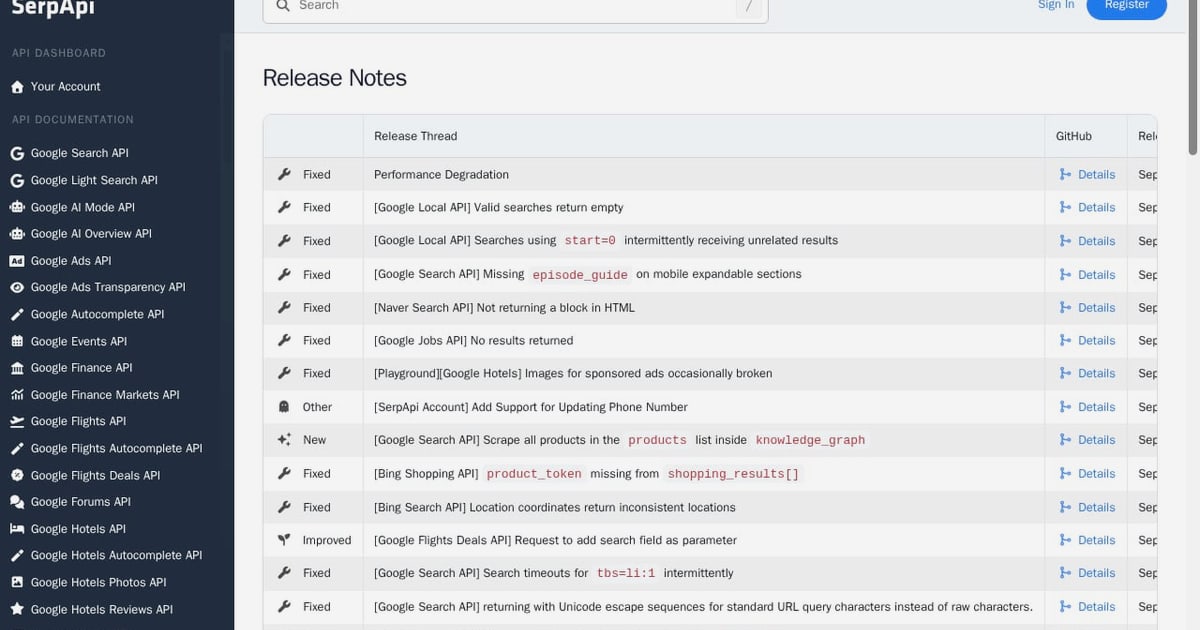1200x630 pixels.
Task: Click the bank icon beside Google Finance API
Action: coord(17,368)
